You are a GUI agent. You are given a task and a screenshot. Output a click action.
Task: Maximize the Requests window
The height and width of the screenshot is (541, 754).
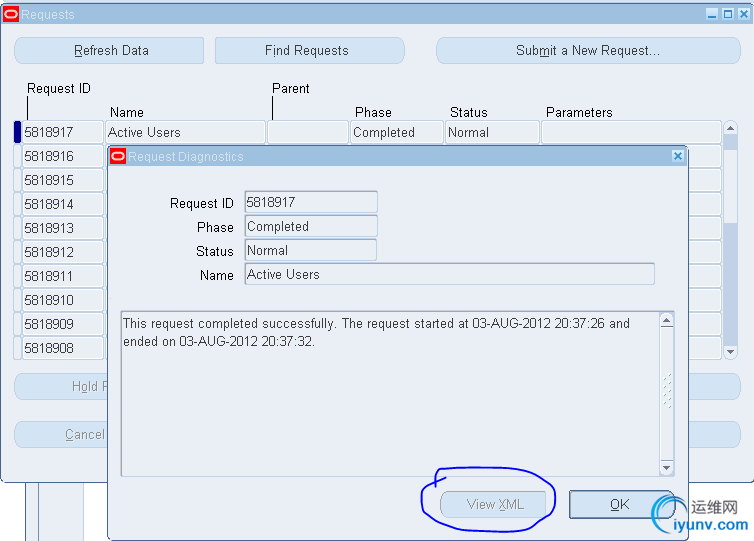click(x=728, y=14)
